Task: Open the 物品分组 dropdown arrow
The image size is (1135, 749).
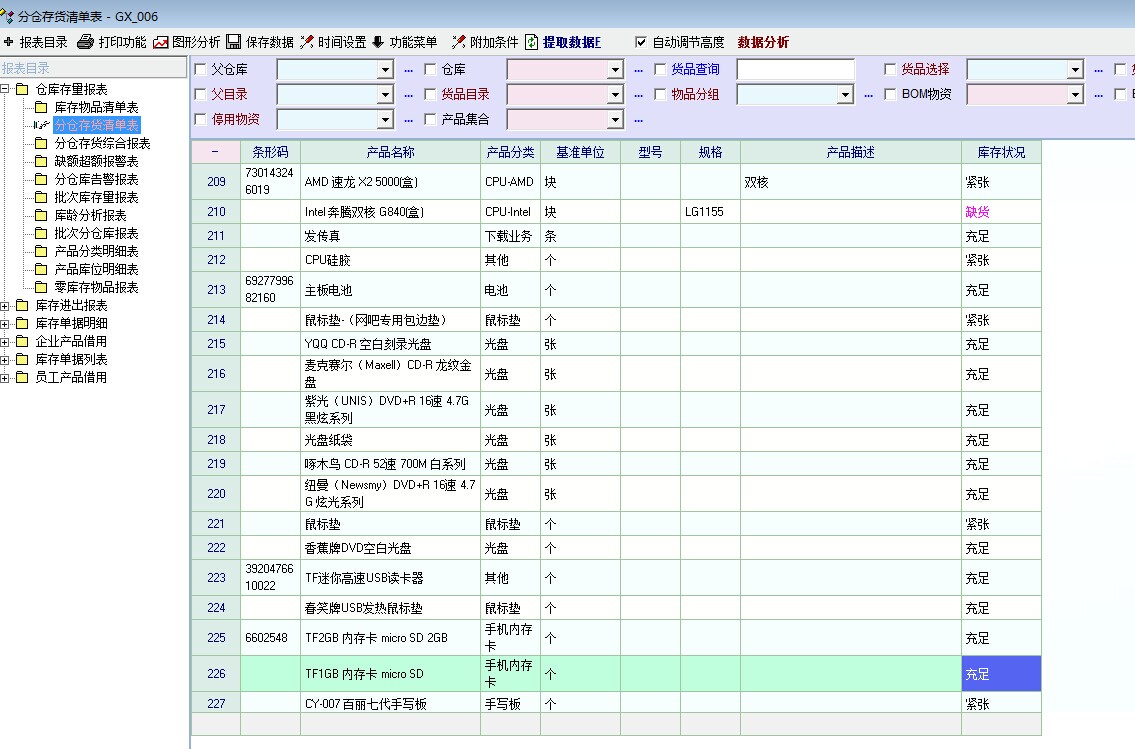Action: 845,95
